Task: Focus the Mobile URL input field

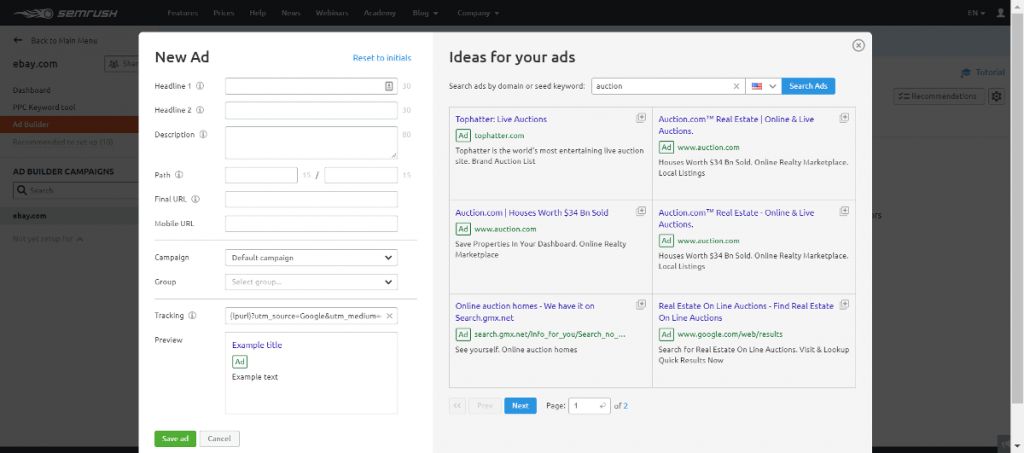Action: pos(311,224)
